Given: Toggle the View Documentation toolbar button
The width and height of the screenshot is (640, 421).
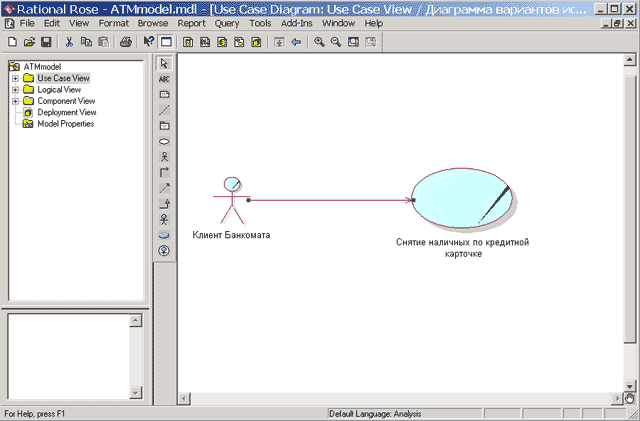Looking at the screenshot, I should pyautogui.click(x=166, y=42).
